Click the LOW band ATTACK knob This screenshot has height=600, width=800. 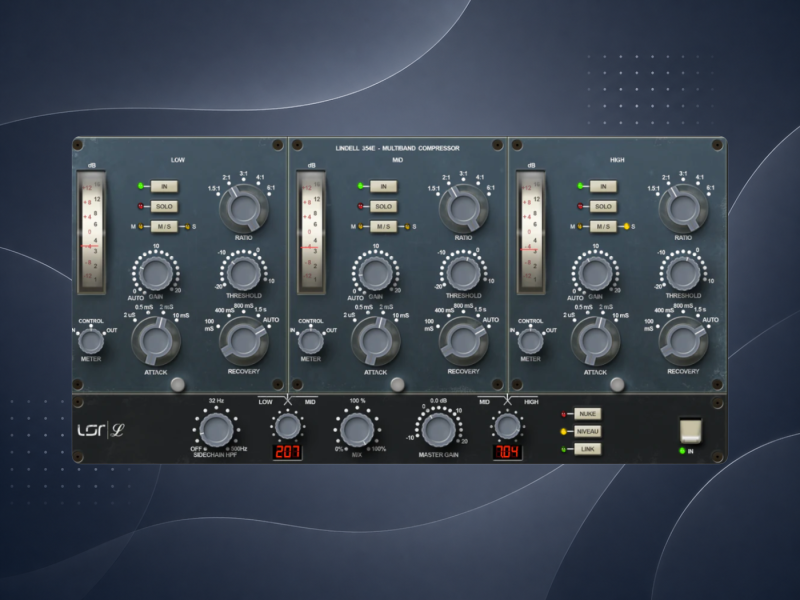point(156,340)
